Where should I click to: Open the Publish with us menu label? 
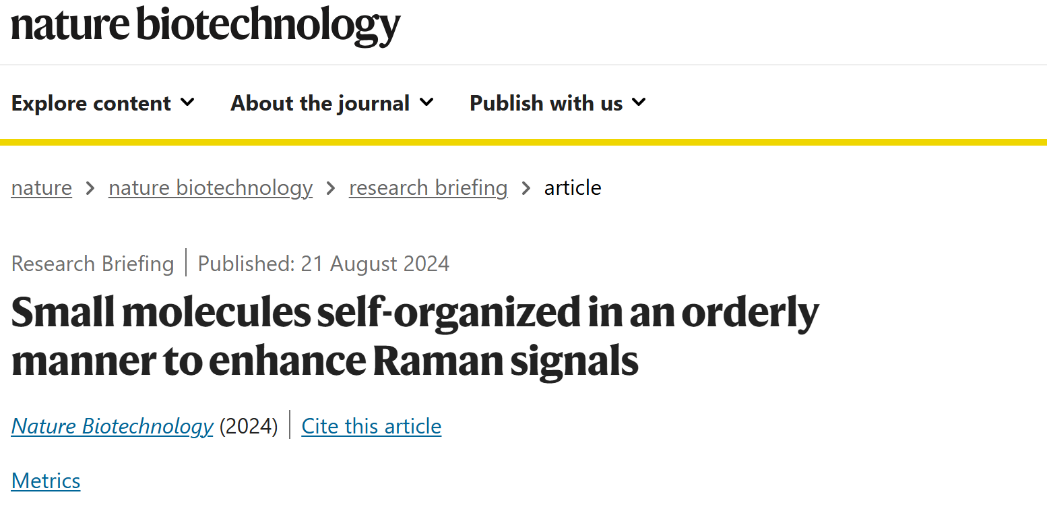point(546,104)
